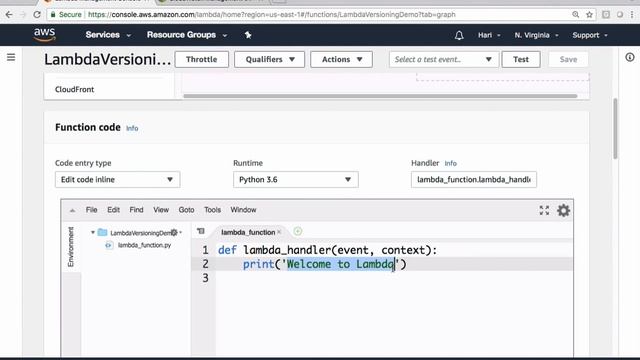Click the browser zoom magnifier icon
Image resolution: width=640 pixels, height=360 pixels.
point(576,14)
